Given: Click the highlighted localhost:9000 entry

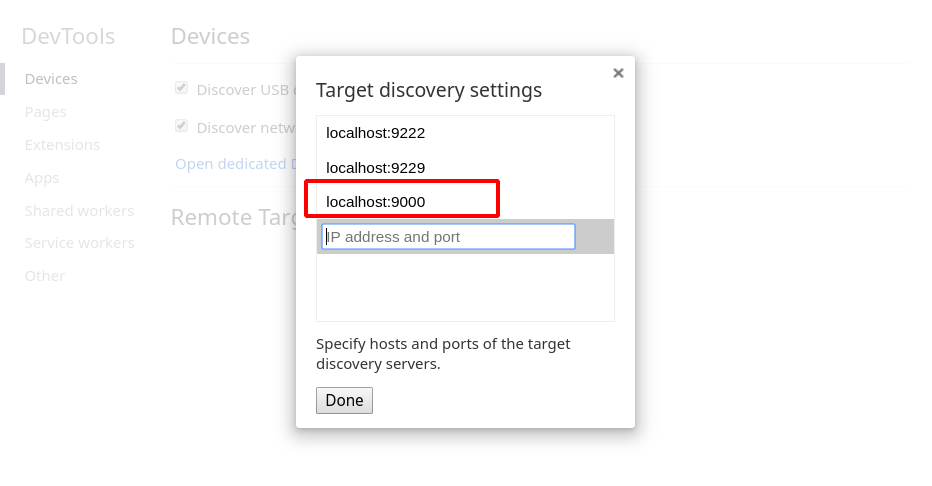Looking at the screenshot, I should tap(376, 201).
